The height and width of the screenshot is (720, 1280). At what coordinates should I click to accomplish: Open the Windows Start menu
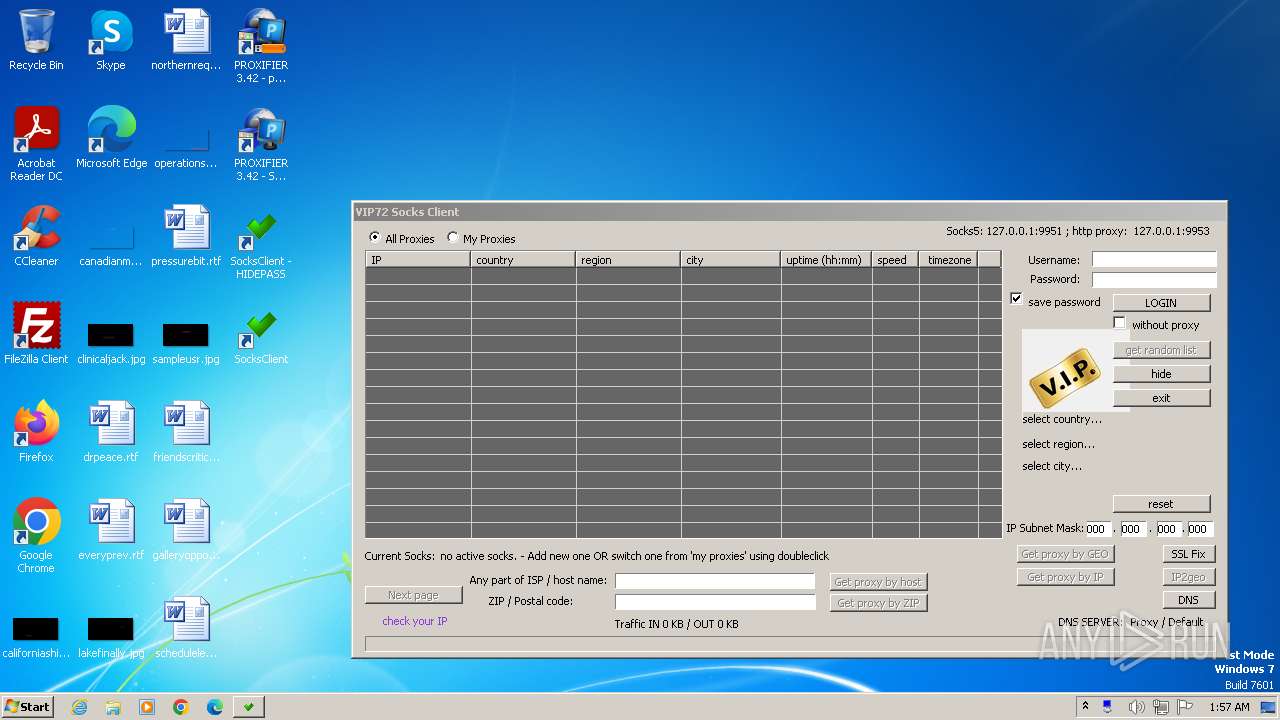tap(27, 706)
